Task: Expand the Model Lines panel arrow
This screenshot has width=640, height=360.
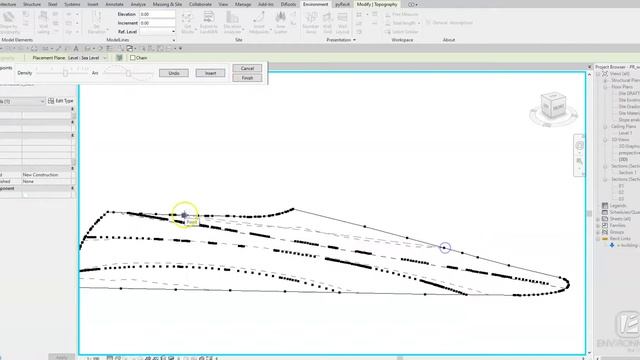Action: (x=174, y=40)
